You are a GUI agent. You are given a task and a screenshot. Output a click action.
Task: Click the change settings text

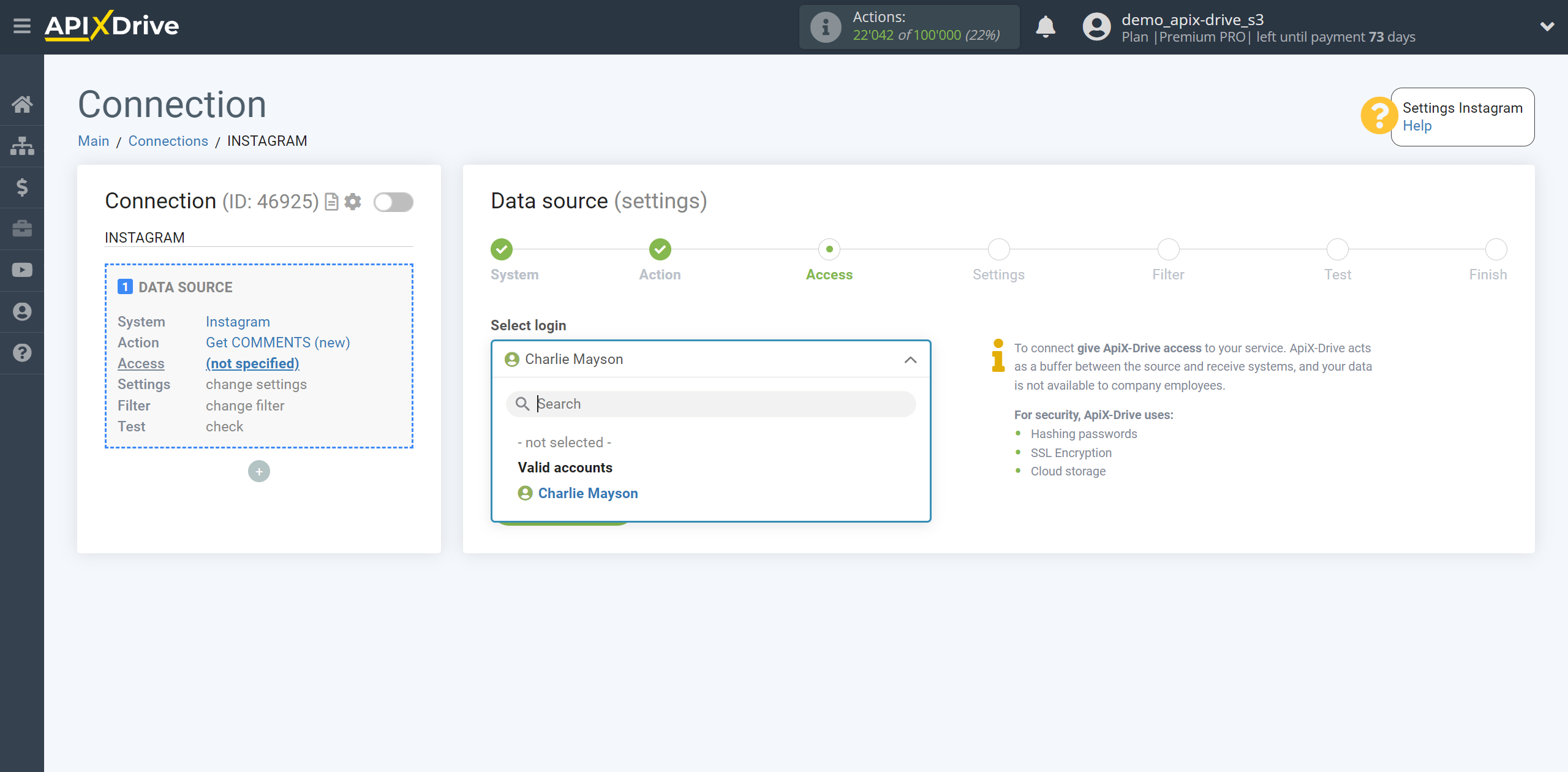(256, 385)
